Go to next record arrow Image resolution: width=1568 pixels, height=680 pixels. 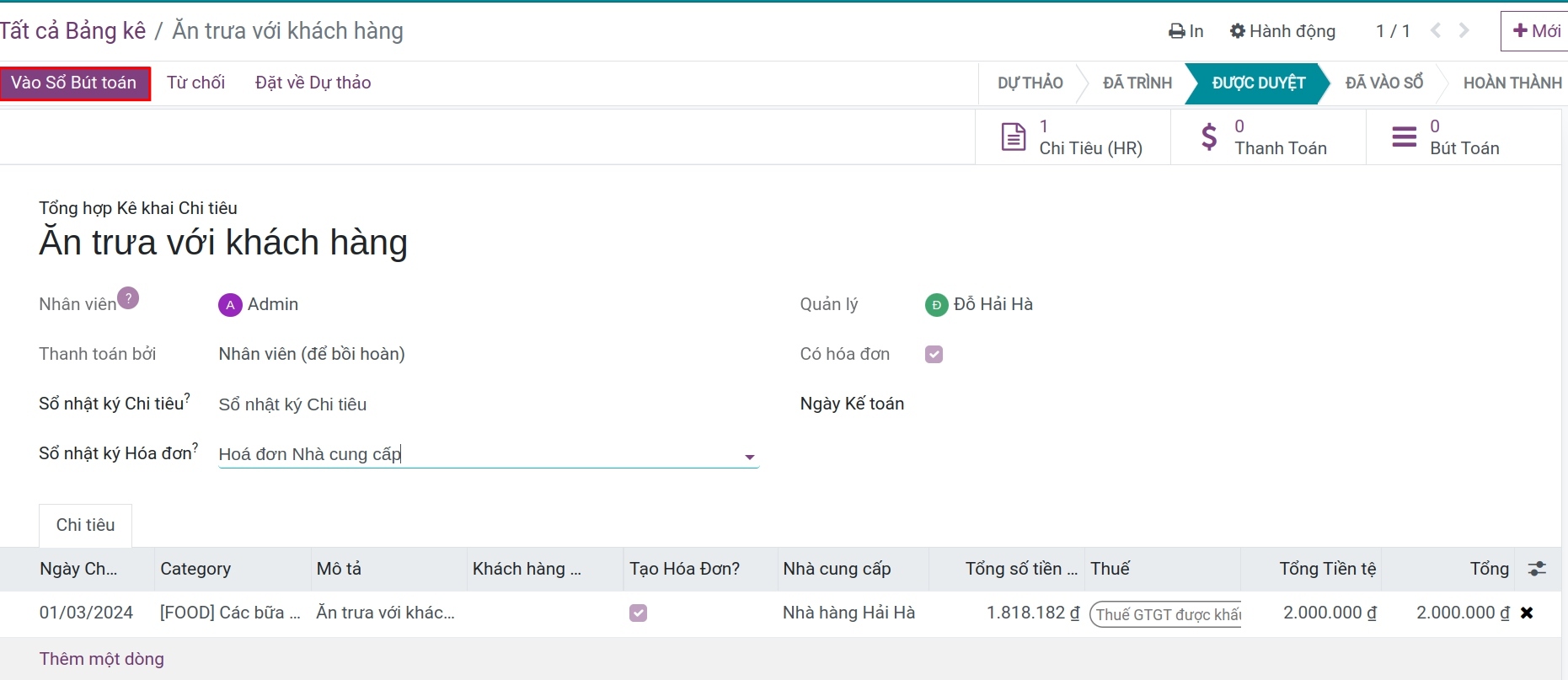point(1464,31)
